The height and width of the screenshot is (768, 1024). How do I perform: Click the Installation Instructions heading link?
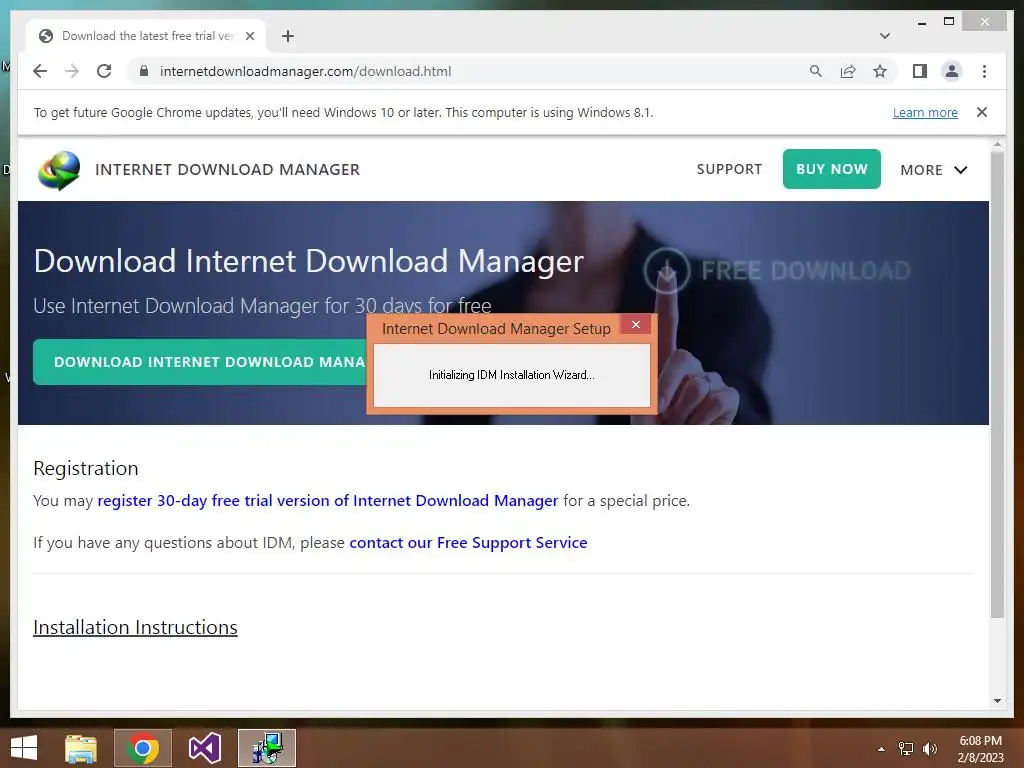135,628
